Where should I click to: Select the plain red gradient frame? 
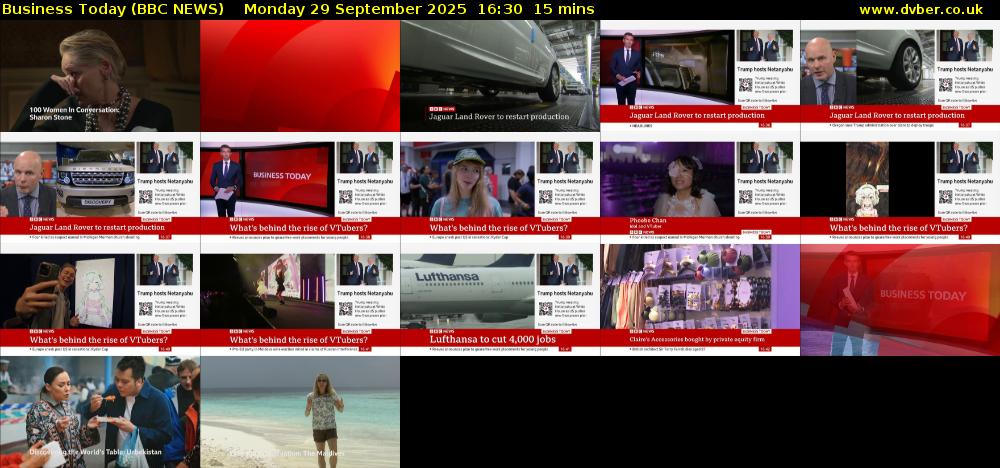point(300,76)
